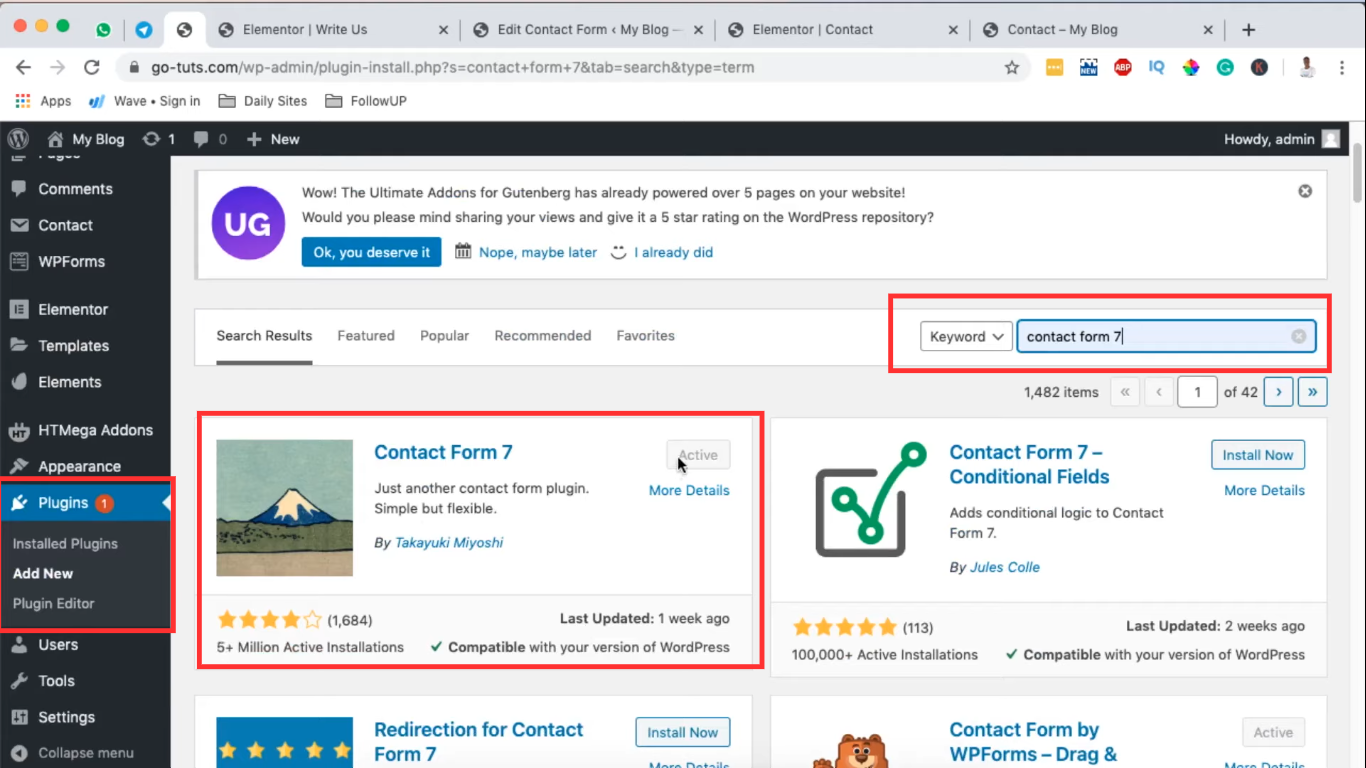
Task: Open a new browser tab
Action: point(1248,30)
